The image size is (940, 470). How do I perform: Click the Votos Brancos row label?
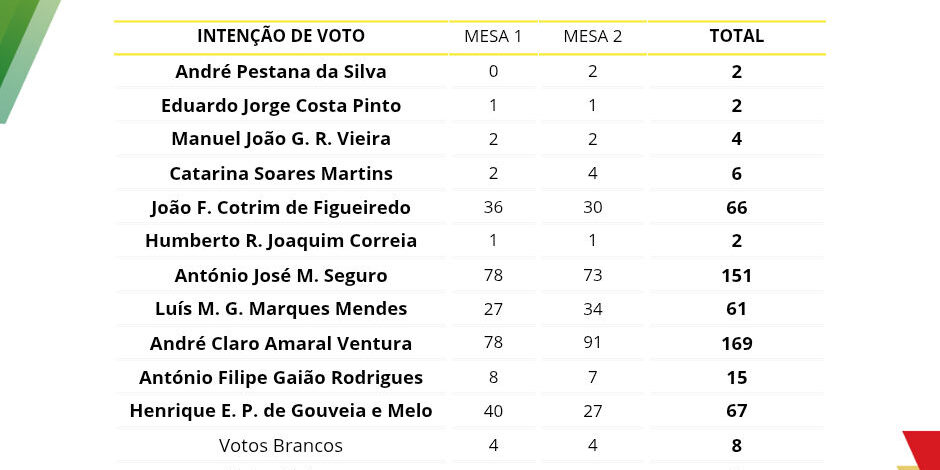click(x=281, y=446)
